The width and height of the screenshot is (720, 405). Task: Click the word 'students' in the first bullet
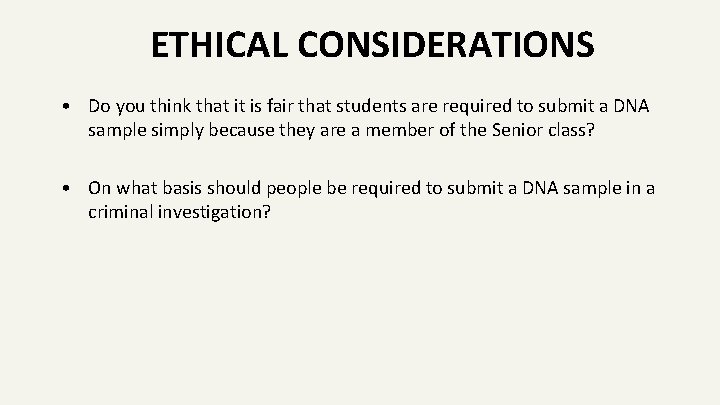tap(371, 106)
